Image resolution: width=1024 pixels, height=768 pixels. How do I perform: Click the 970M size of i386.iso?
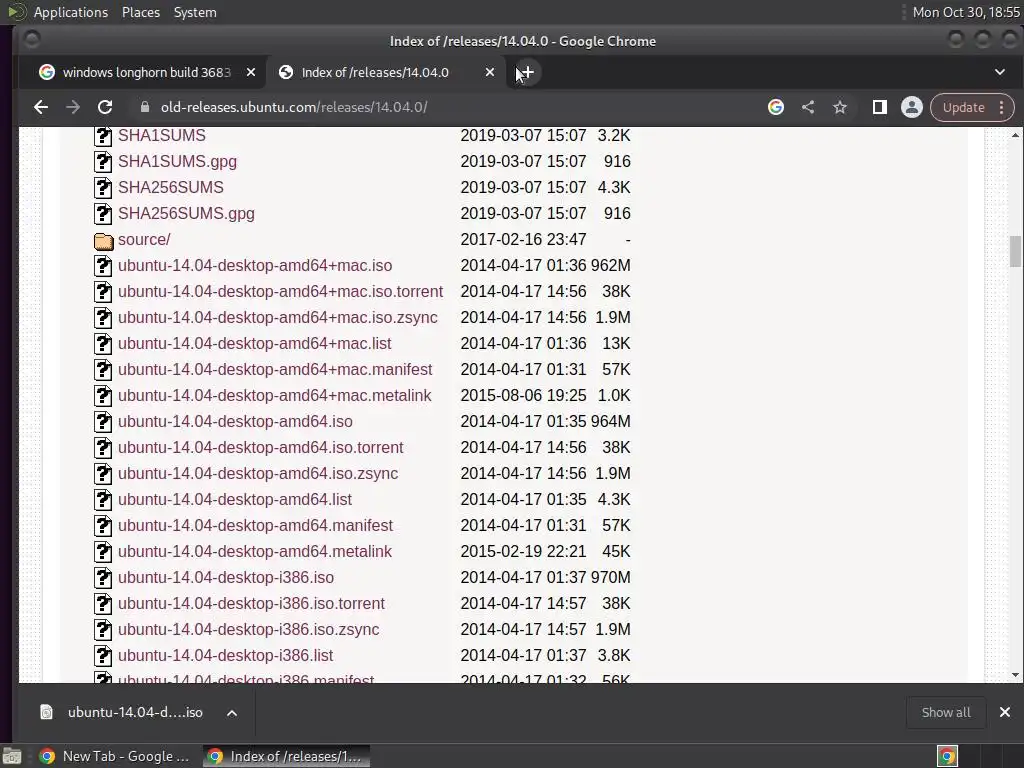tap(611, 577)
